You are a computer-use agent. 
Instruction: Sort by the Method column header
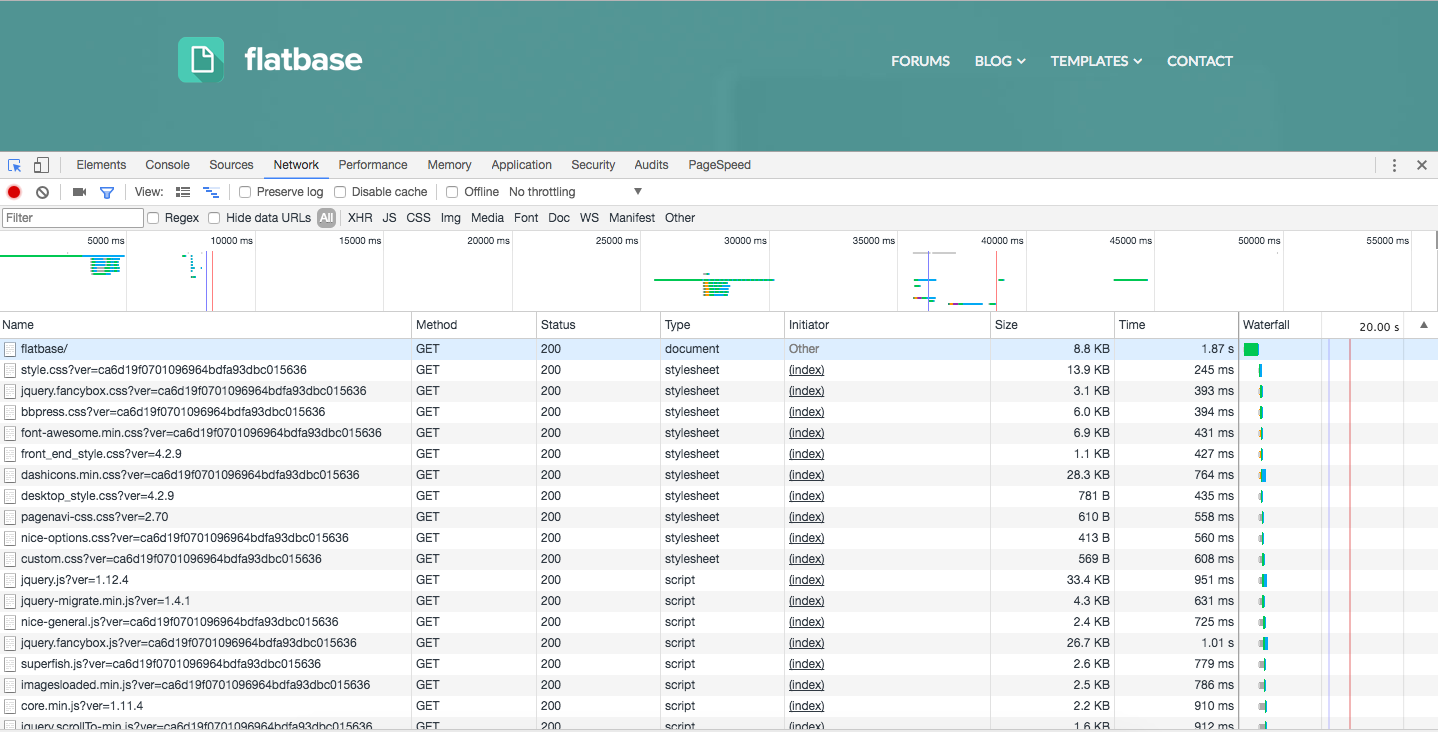point(474,325)
